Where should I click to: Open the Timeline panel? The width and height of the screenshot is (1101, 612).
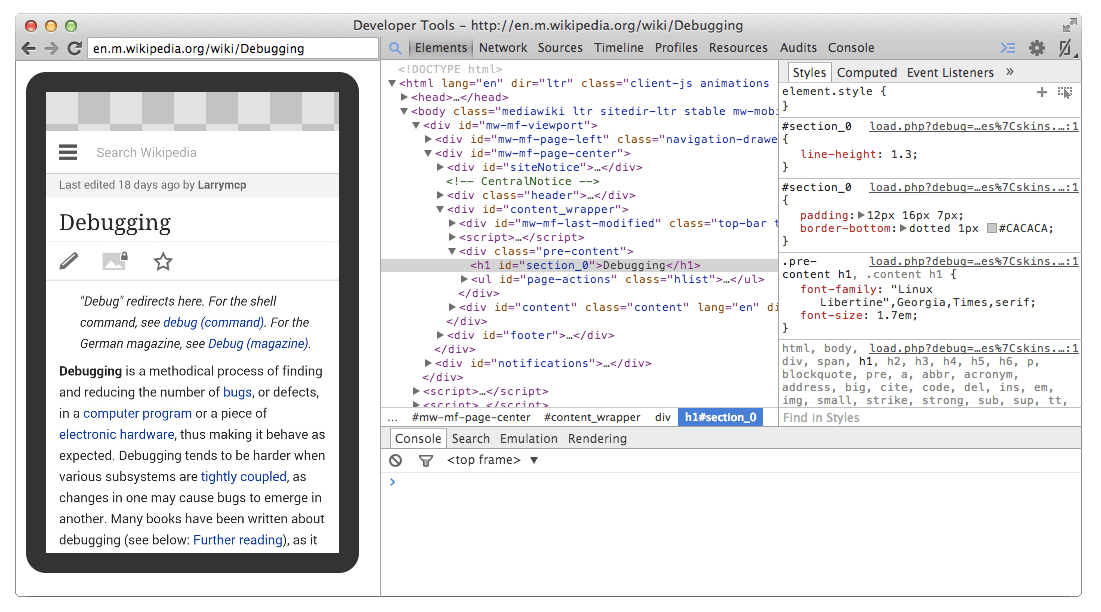[619, 48]
